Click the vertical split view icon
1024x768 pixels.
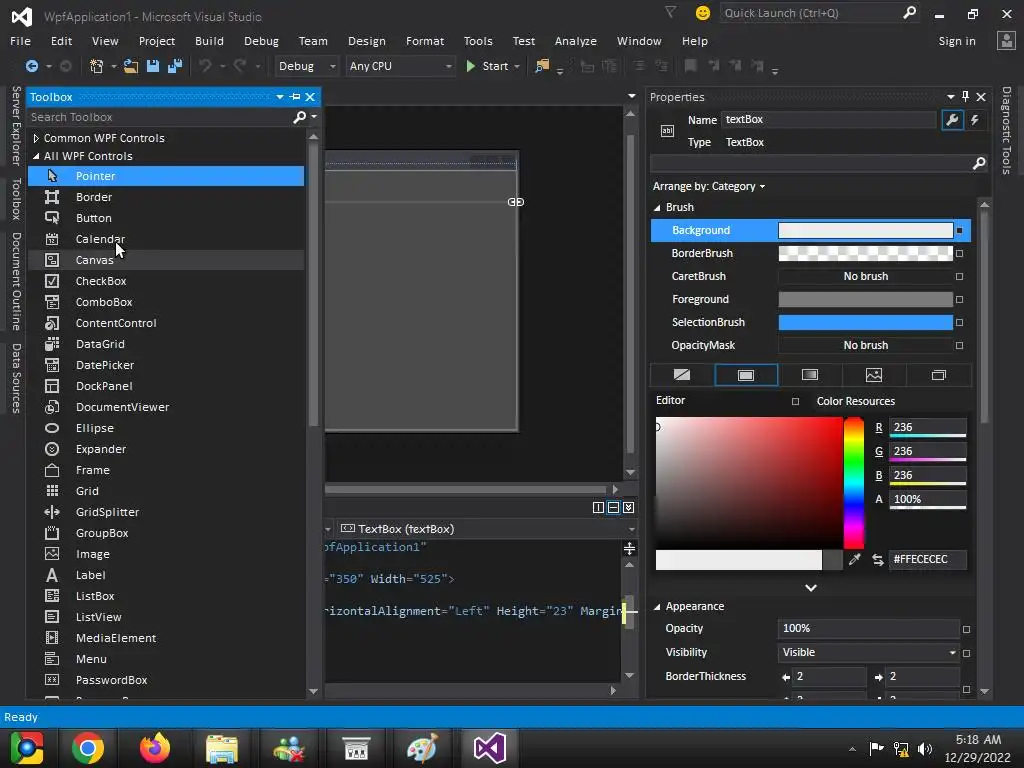click(598, 507)
